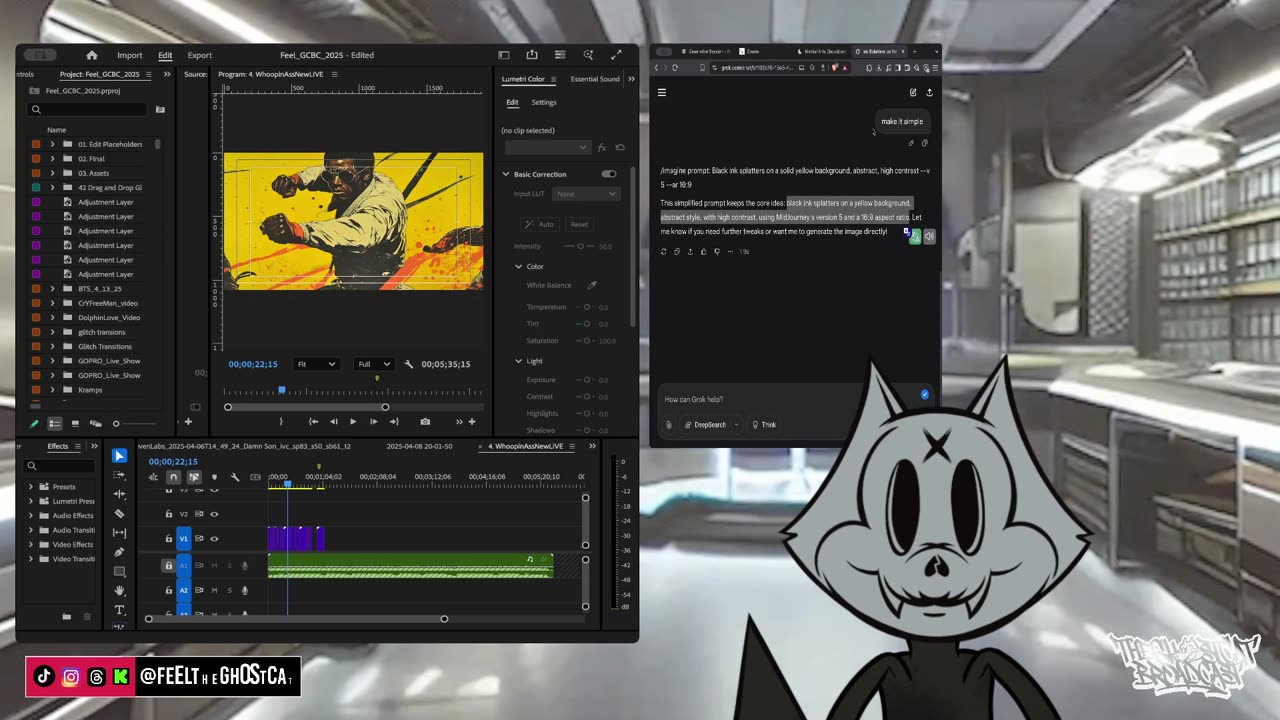Viewport: 1280px width, 720px height.
Task: Click the reset effect icon beside fx
Action: tap(620, 148)
